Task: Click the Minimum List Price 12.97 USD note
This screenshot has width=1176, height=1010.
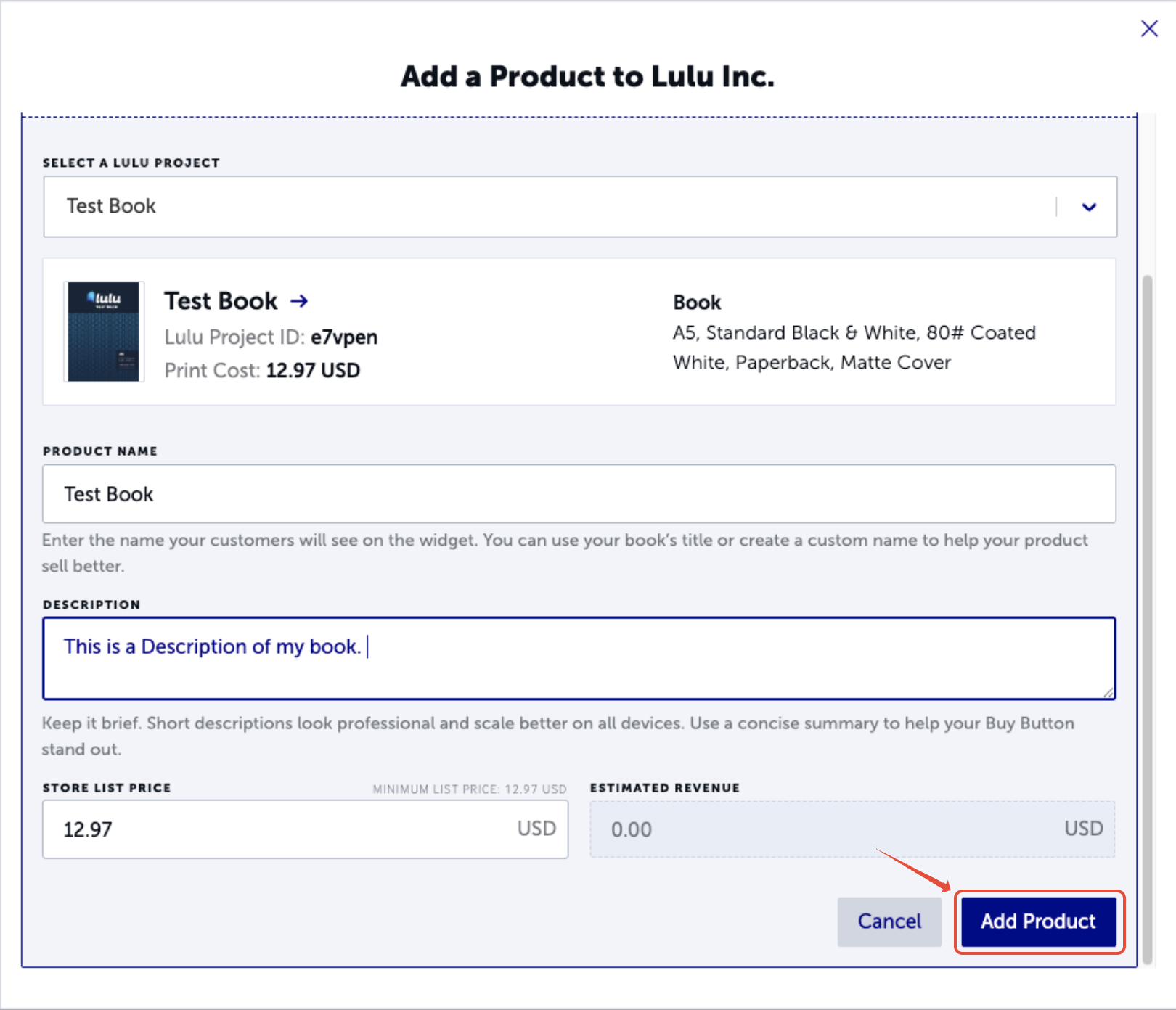Action: click(470, 789)
